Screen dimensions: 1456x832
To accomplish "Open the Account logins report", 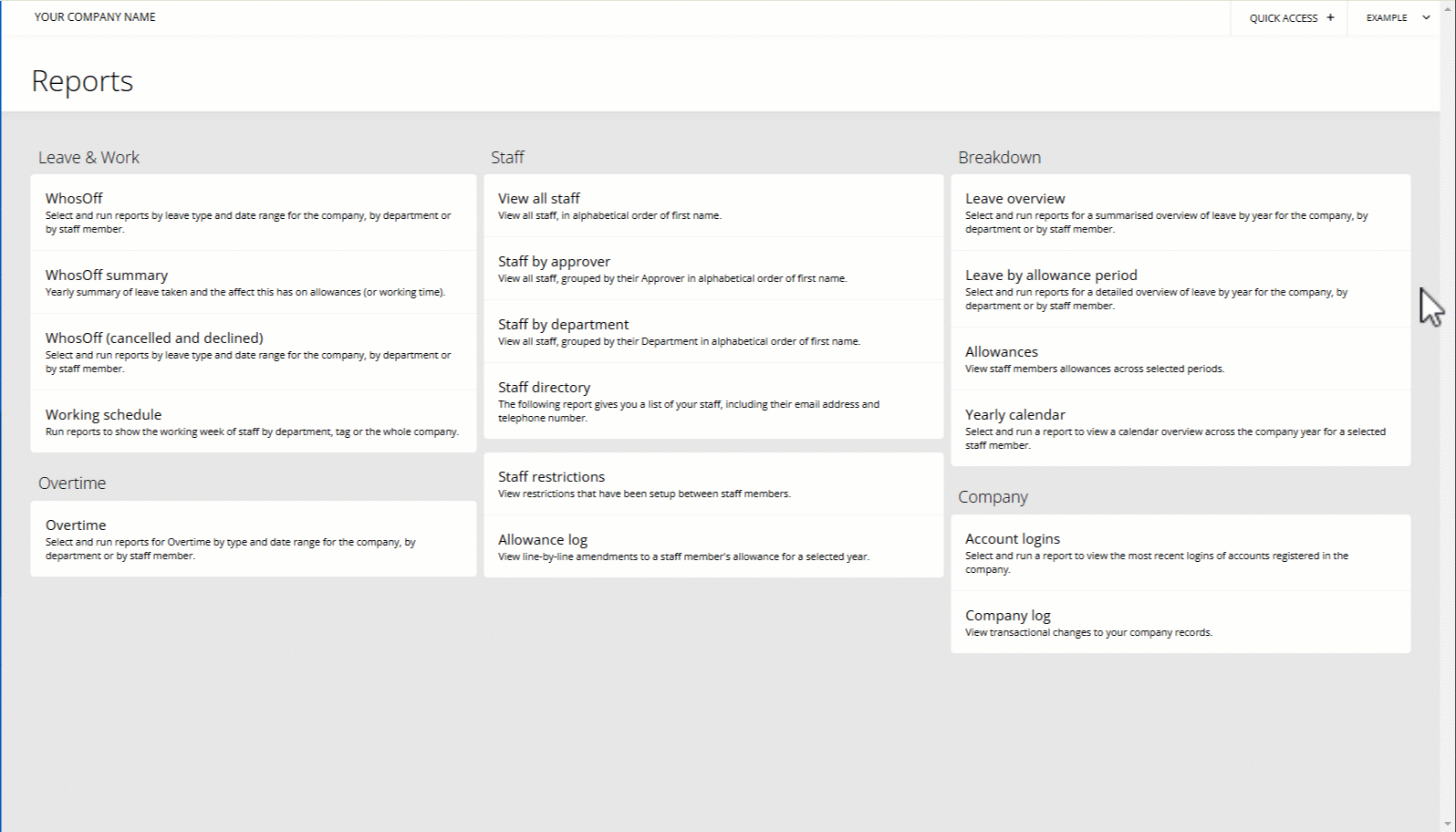I will click(1180, 553).
